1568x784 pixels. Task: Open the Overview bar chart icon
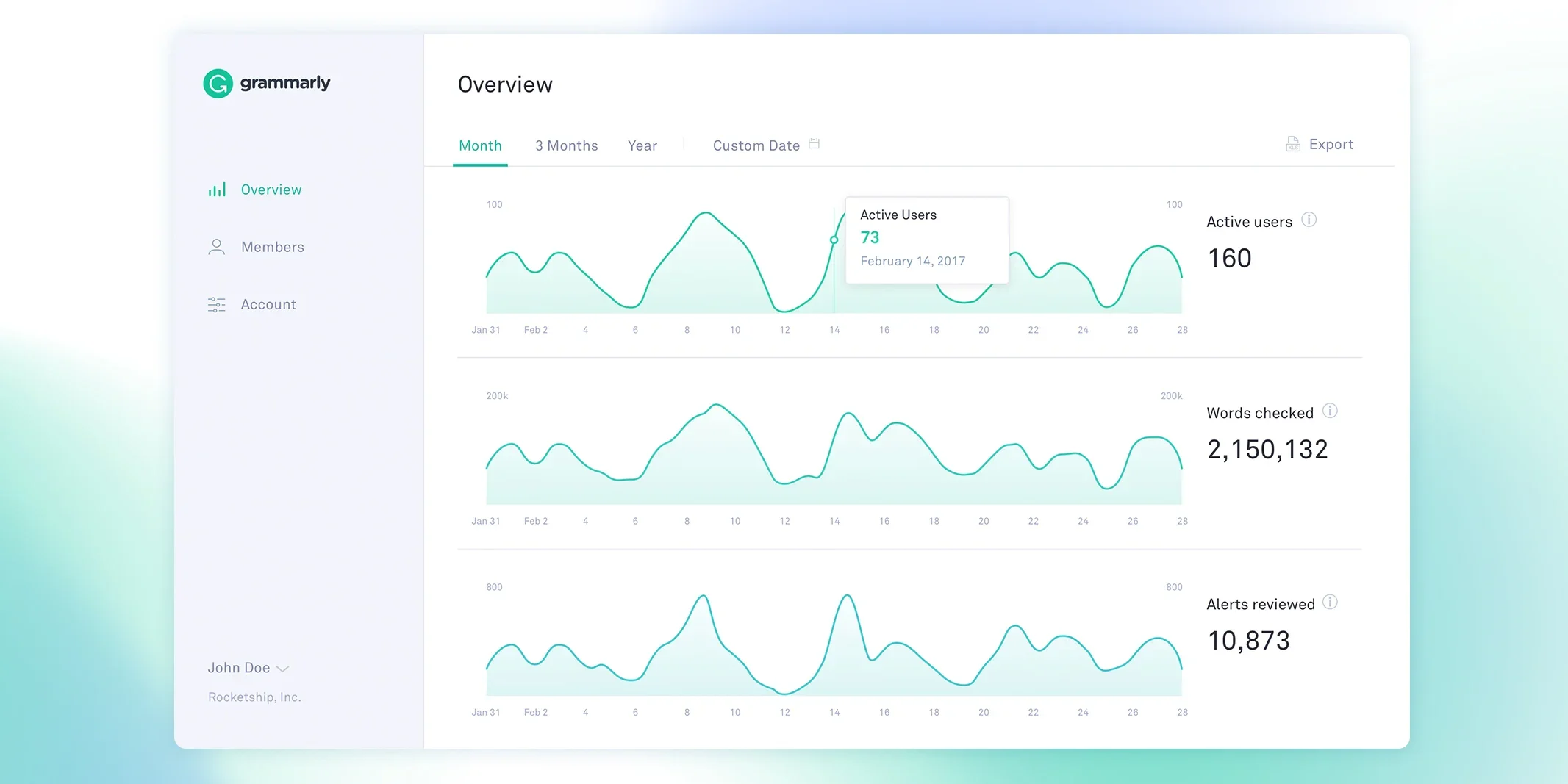click(217, 190)
